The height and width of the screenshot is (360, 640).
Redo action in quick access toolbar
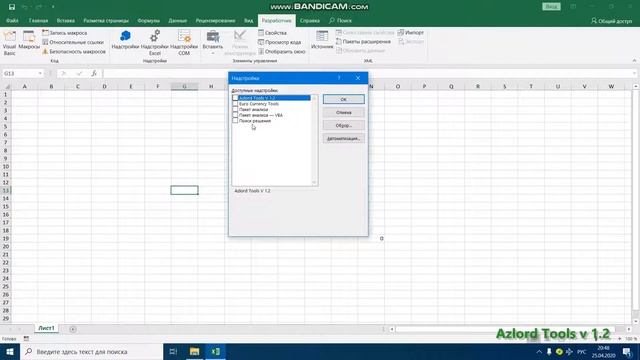pyautogui.click(x=39, y=7)
